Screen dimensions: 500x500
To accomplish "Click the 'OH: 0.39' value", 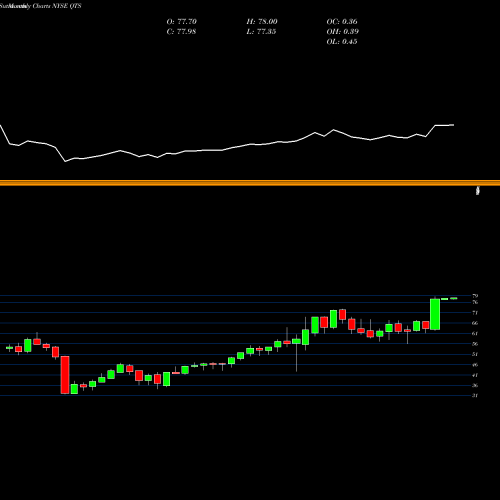I will tap(343, 32).
